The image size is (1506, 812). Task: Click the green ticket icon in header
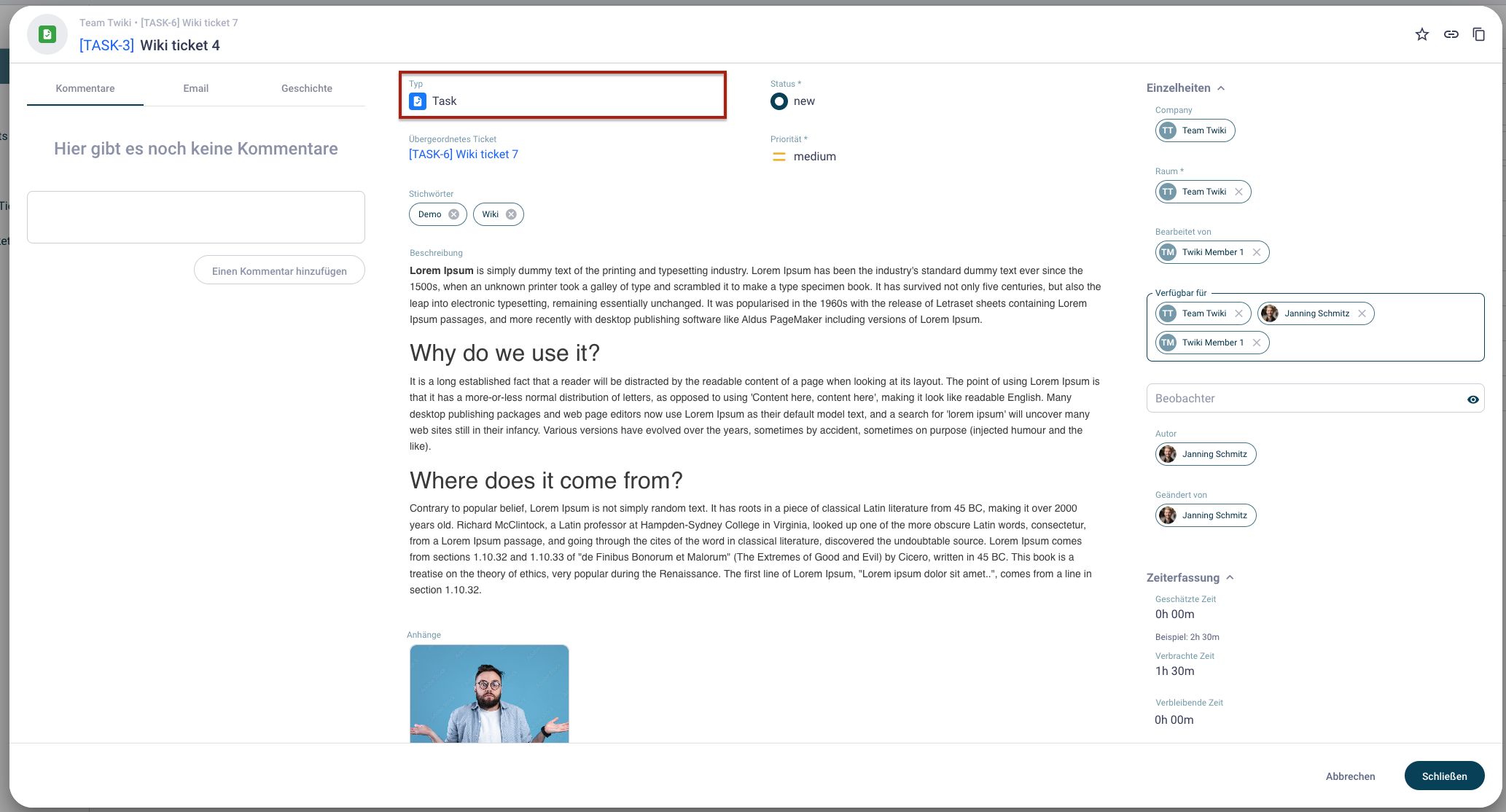click(47, 34)
